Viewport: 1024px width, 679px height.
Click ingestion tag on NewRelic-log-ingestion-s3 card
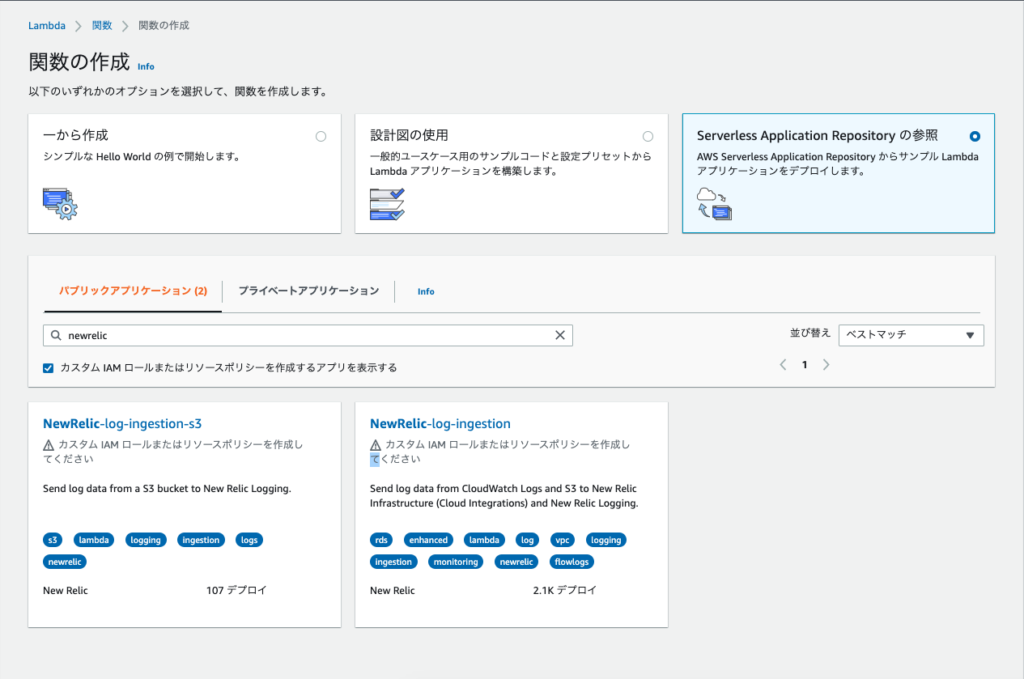(201, 540)
